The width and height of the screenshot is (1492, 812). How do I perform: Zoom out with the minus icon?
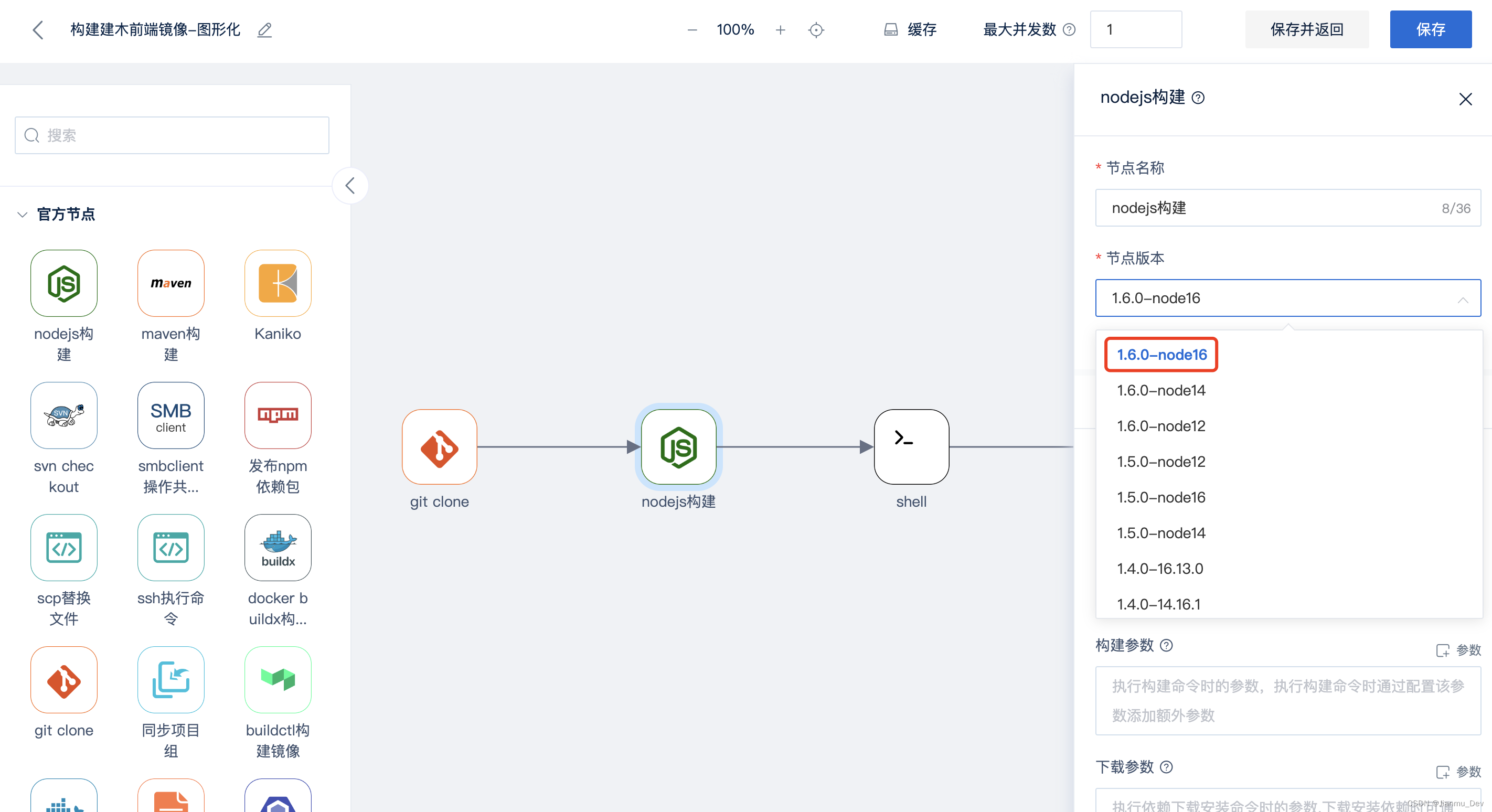pos(691,29)
